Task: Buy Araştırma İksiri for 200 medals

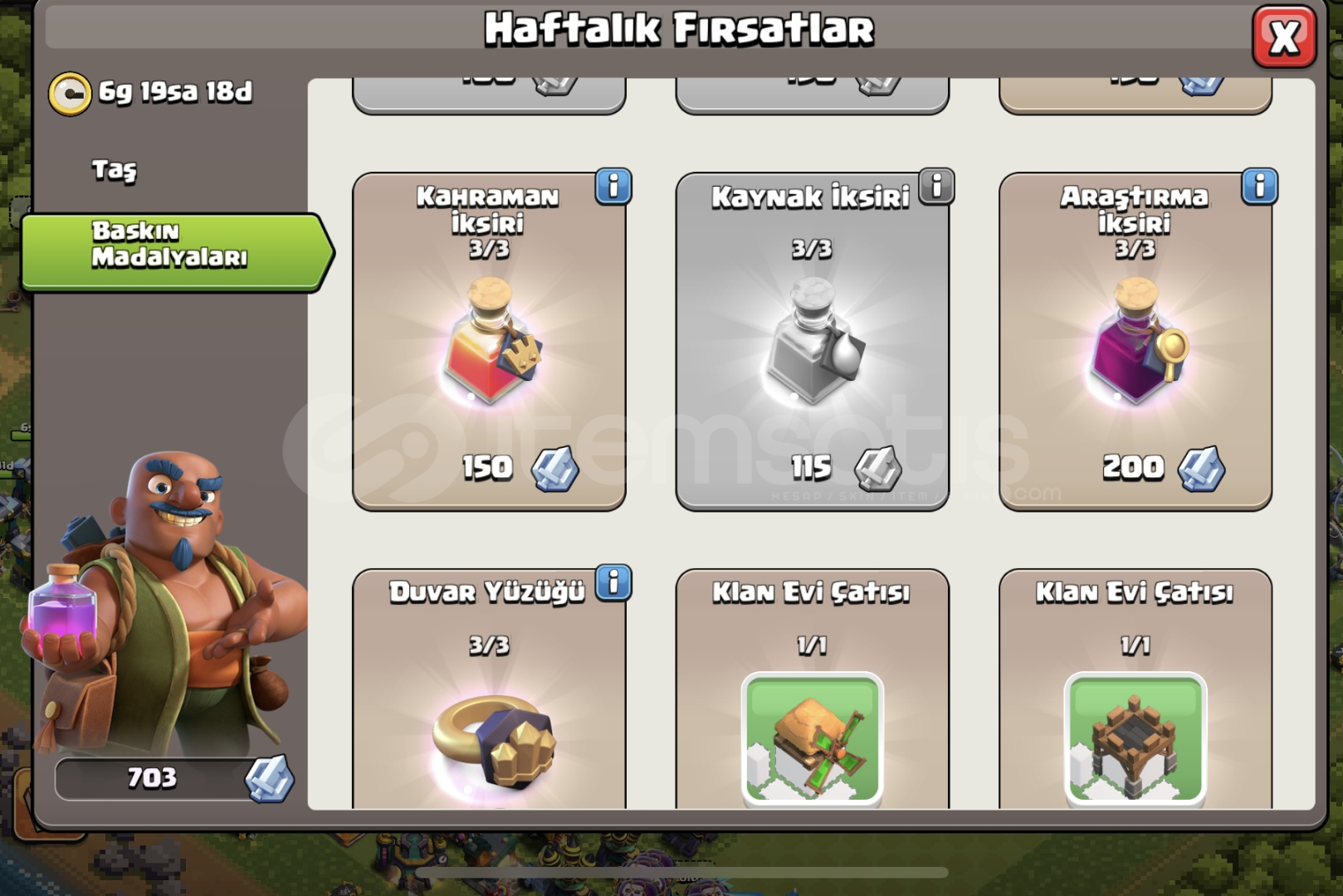Action: (1164, 468)
